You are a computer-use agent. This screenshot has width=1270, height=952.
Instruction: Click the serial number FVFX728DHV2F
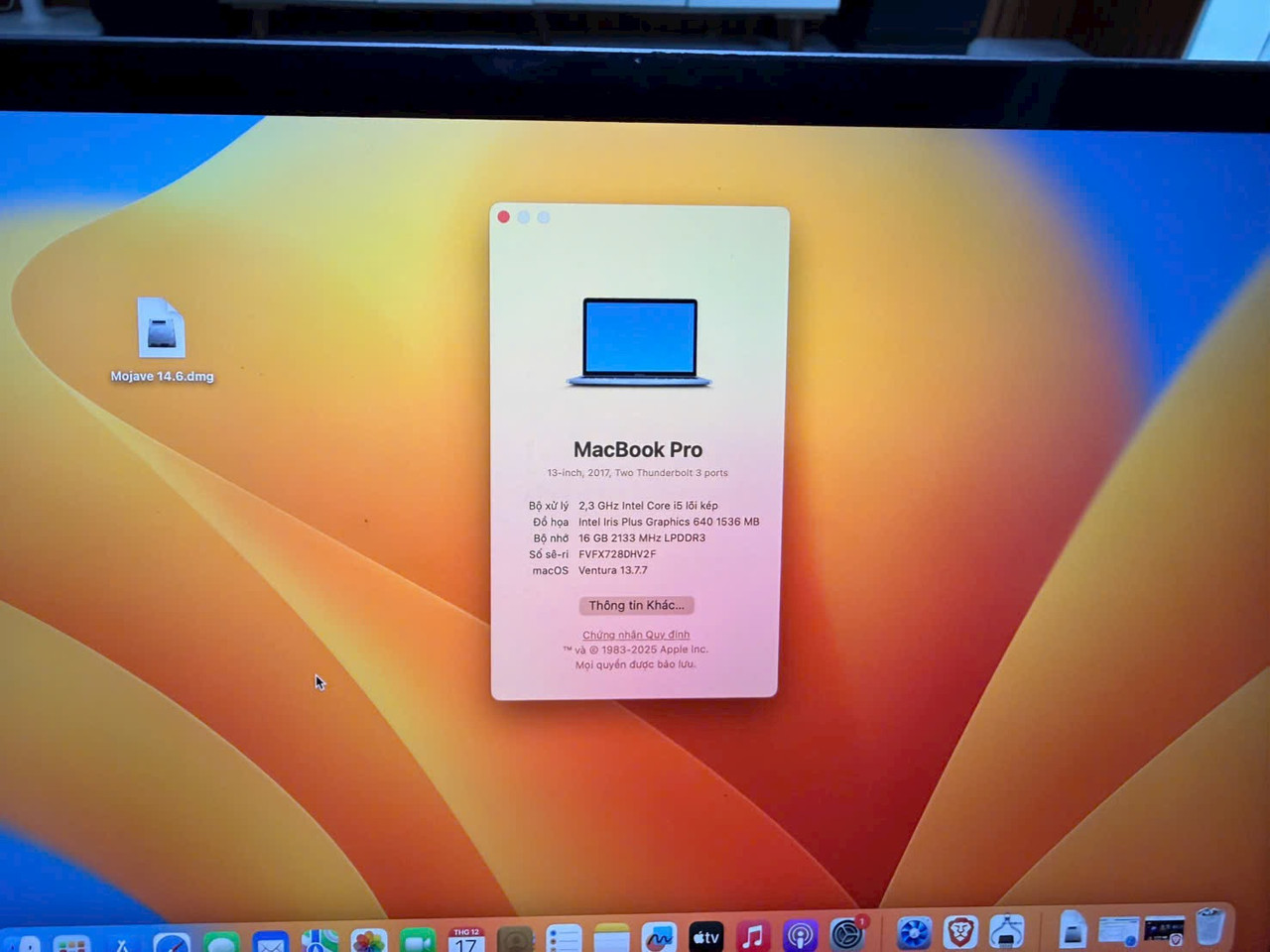pyautogui.click(x=617, y=554)
